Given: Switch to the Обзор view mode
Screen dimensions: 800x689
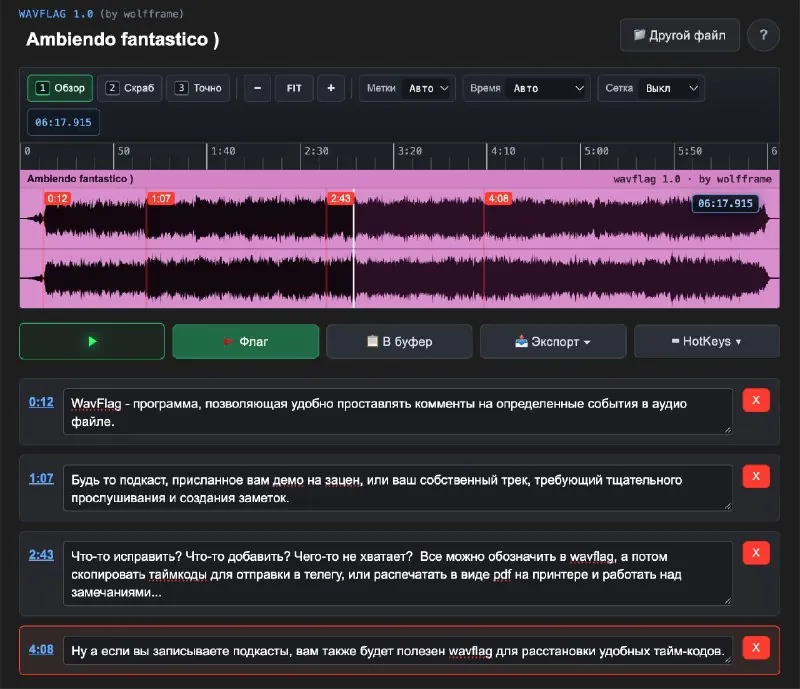Looking at the screenshot, I should tap(60, 88).
